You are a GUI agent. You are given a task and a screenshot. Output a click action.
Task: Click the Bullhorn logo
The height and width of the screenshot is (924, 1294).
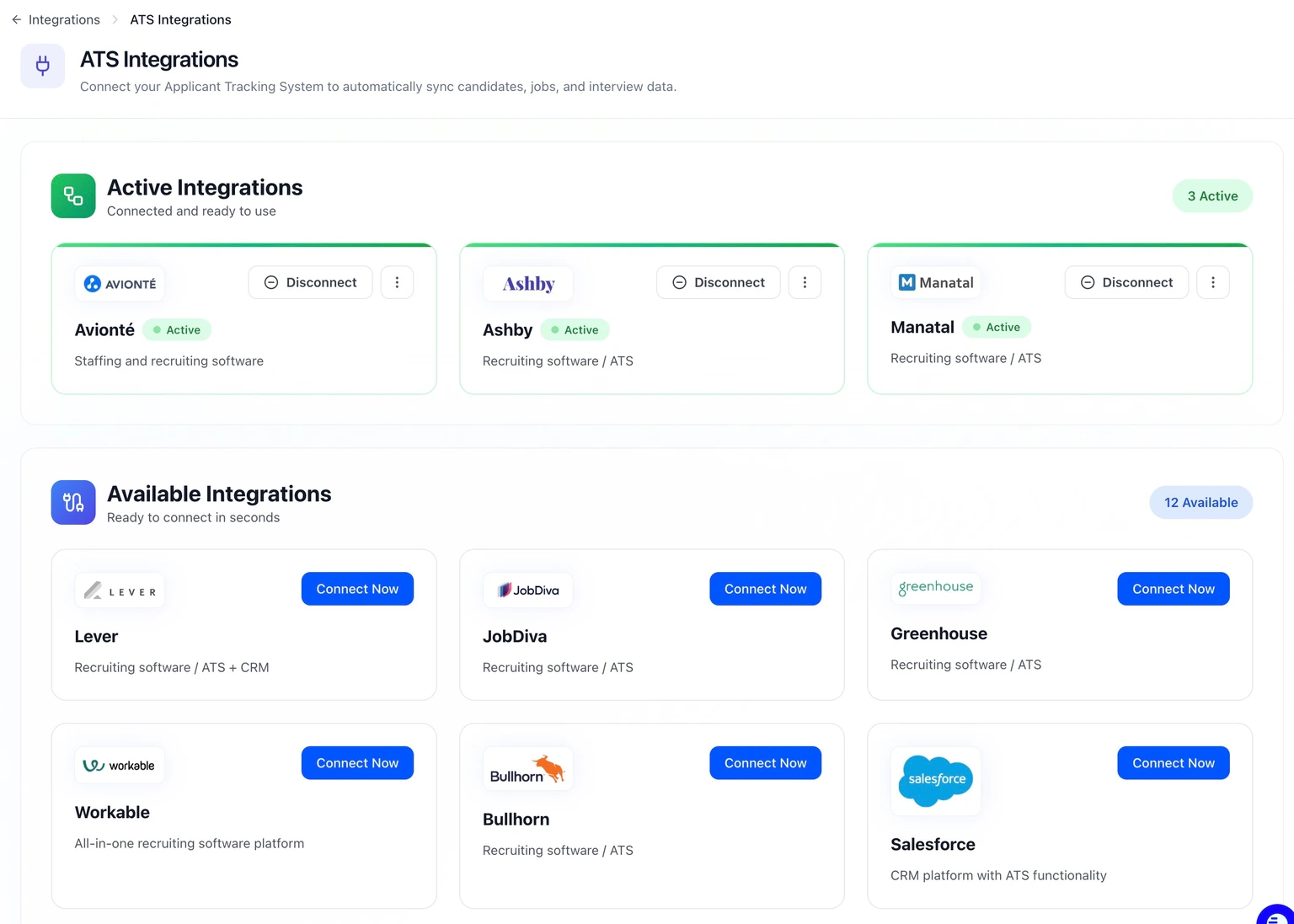pyautogui.click(x=528, y=769)
